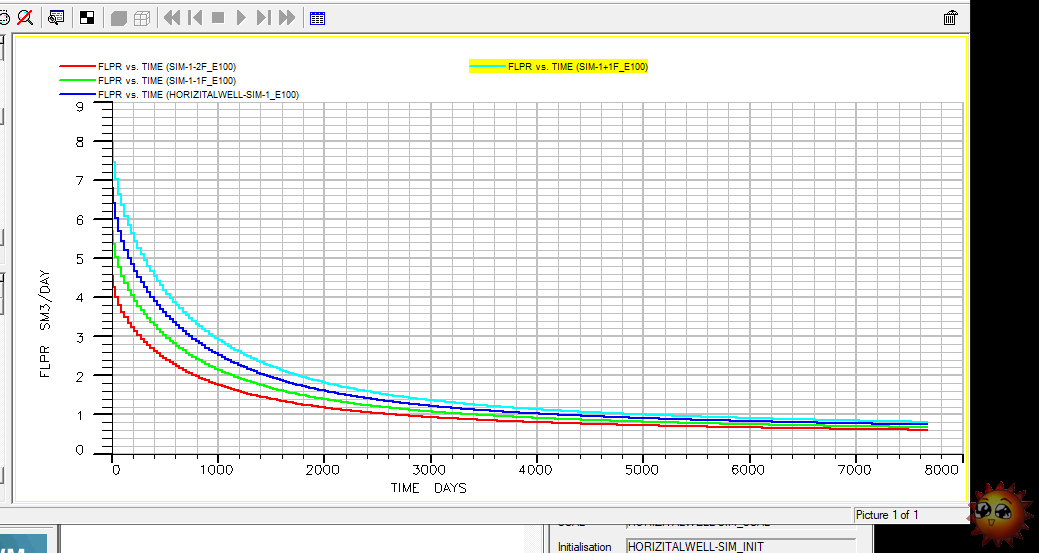Click the HORIZITALWELL-SIM_INIT initialisation field
Screen dimensions: 1039x553
click(x=741, y=546)
